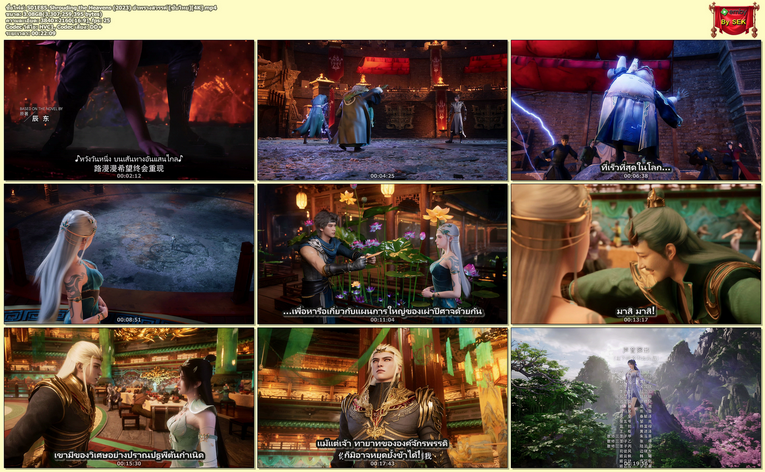
Task: Select the thumbnail timestamped 00:17:43
Action: pos(382,398)
